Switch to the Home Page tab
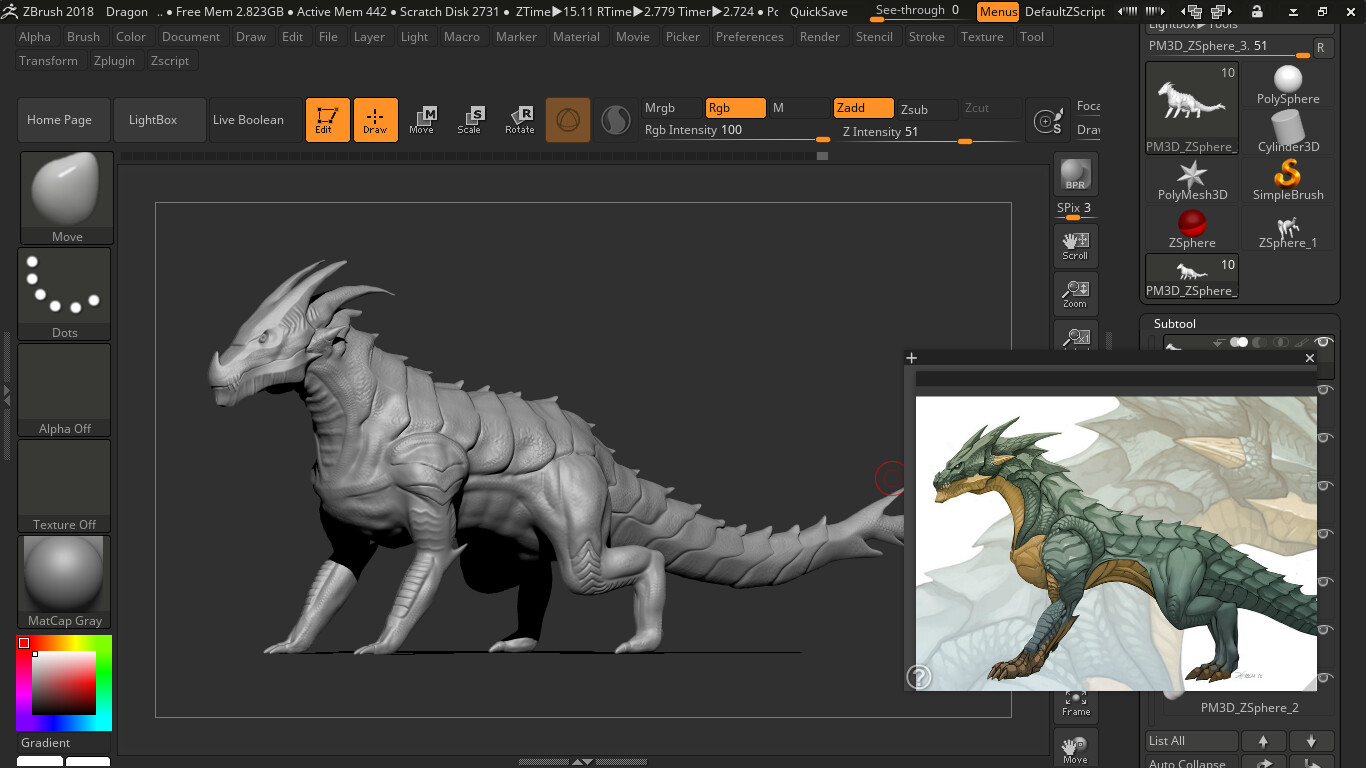Viewport: 1366px width, 768px height. 62,119
